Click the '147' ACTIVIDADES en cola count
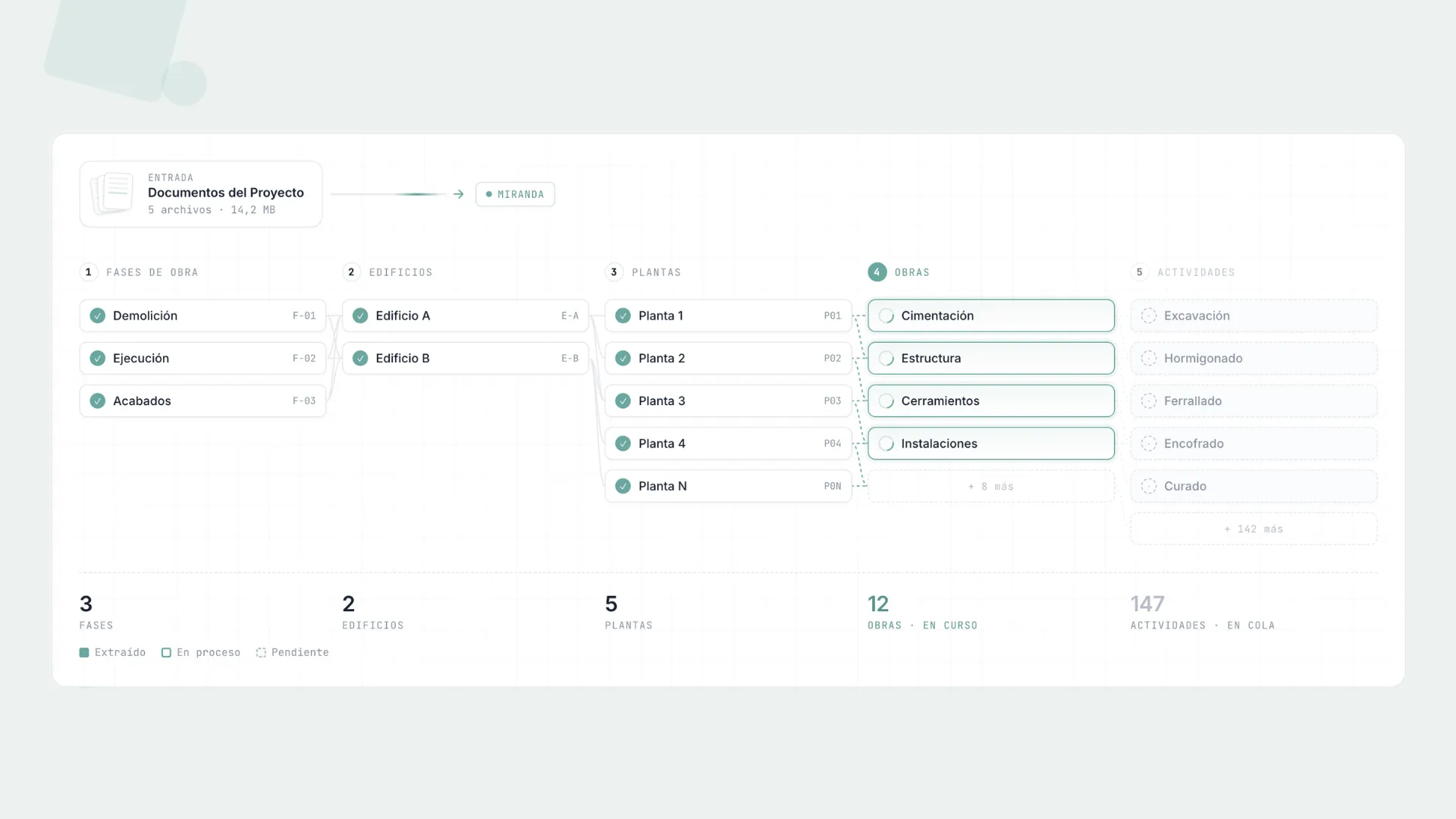 (x=1147, y=604)
